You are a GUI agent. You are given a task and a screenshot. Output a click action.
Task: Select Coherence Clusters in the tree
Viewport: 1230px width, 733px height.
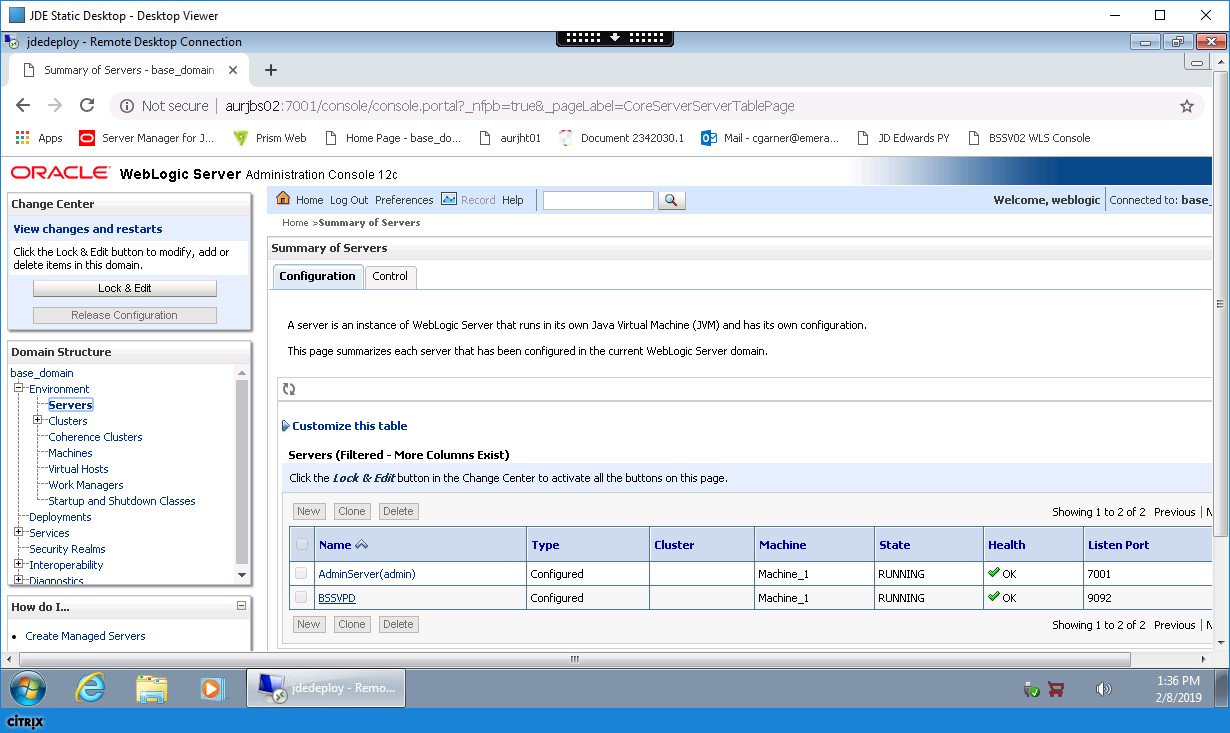click(x=95, y=437)
